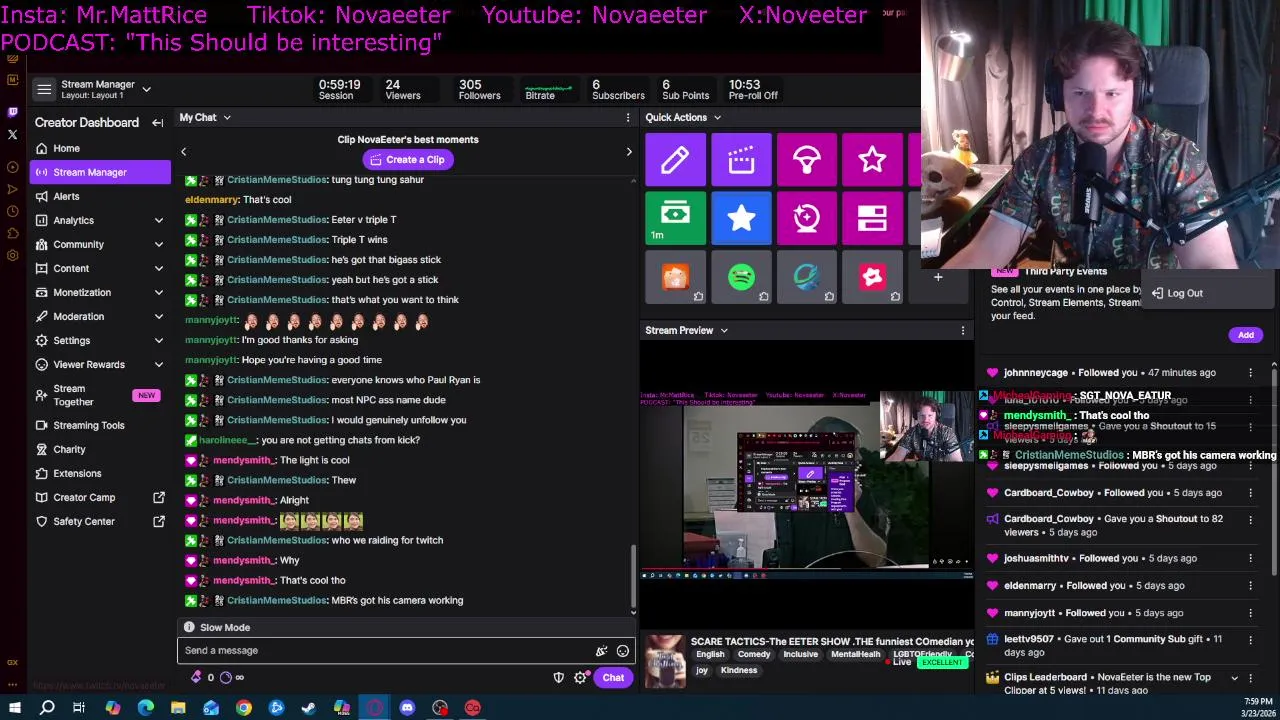Image resolution: width=1280 pixels, height=720 pixels.
Task: Open Extensions in the sidebar
Action: pos(100,473)
